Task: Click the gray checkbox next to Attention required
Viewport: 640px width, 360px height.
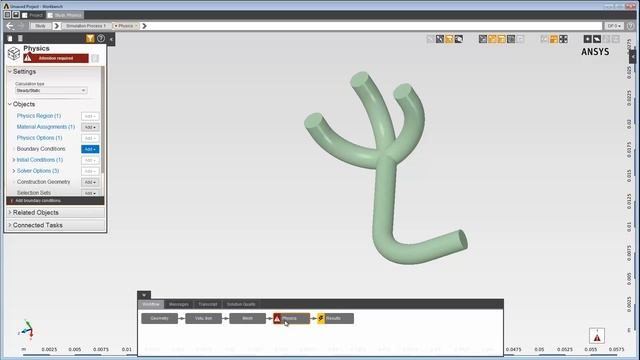Action: tap(95, 58)
